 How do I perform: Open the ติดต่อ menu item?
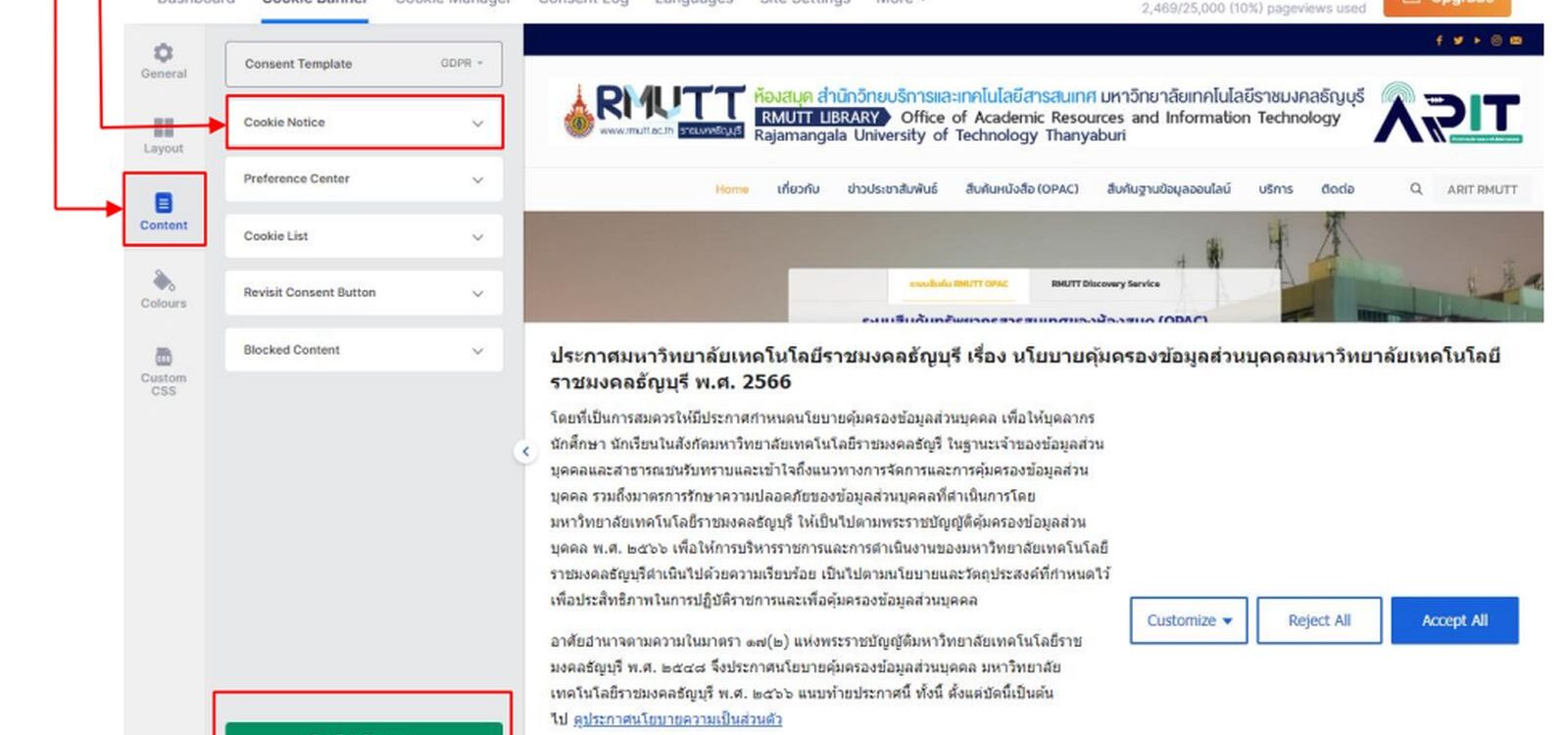[x=1338, y=189]
